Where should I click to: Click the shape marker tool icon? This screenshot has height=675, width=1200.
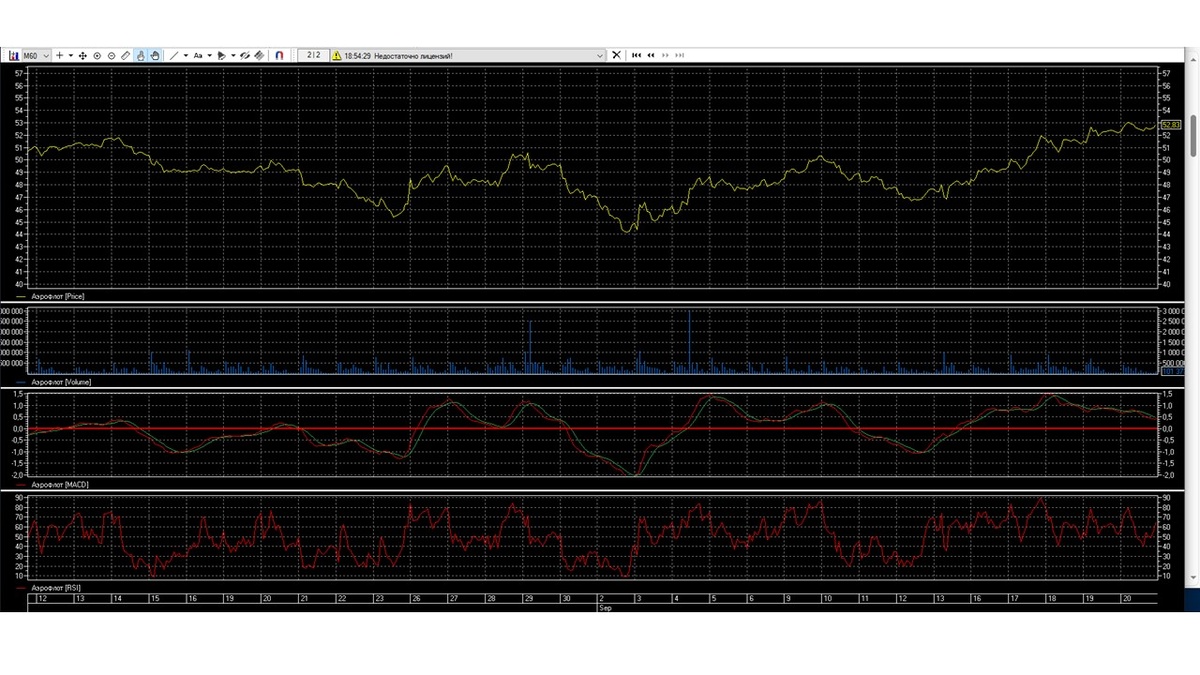click(x=220, y=55)
